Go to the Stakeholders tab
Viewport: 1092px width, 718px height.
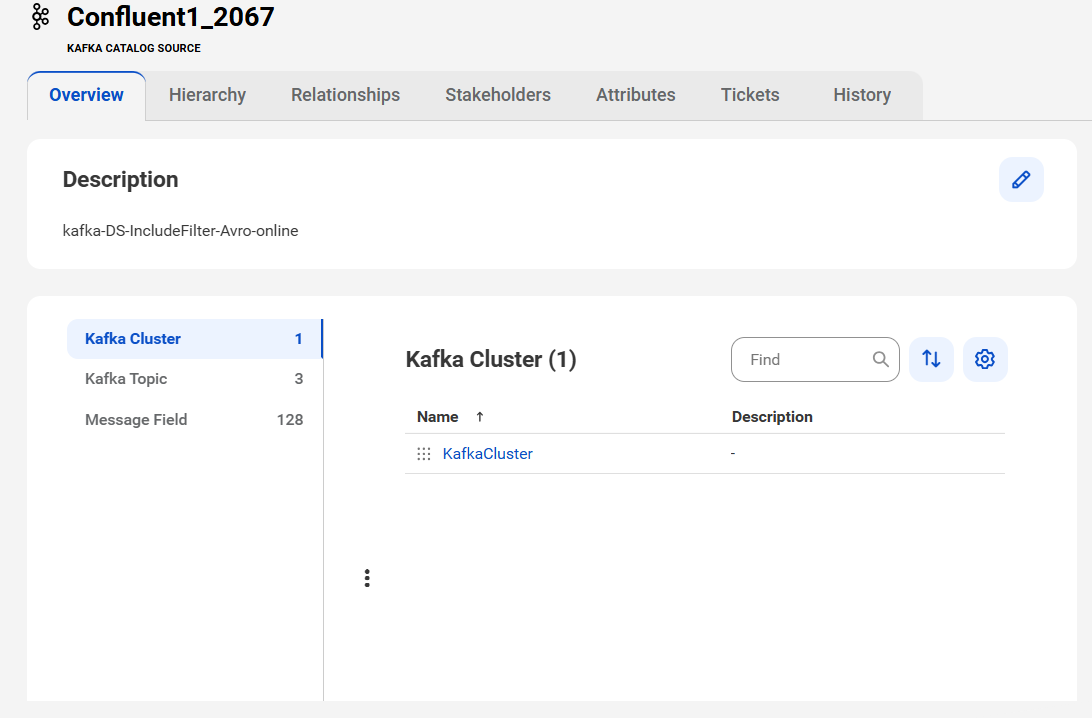498,95
